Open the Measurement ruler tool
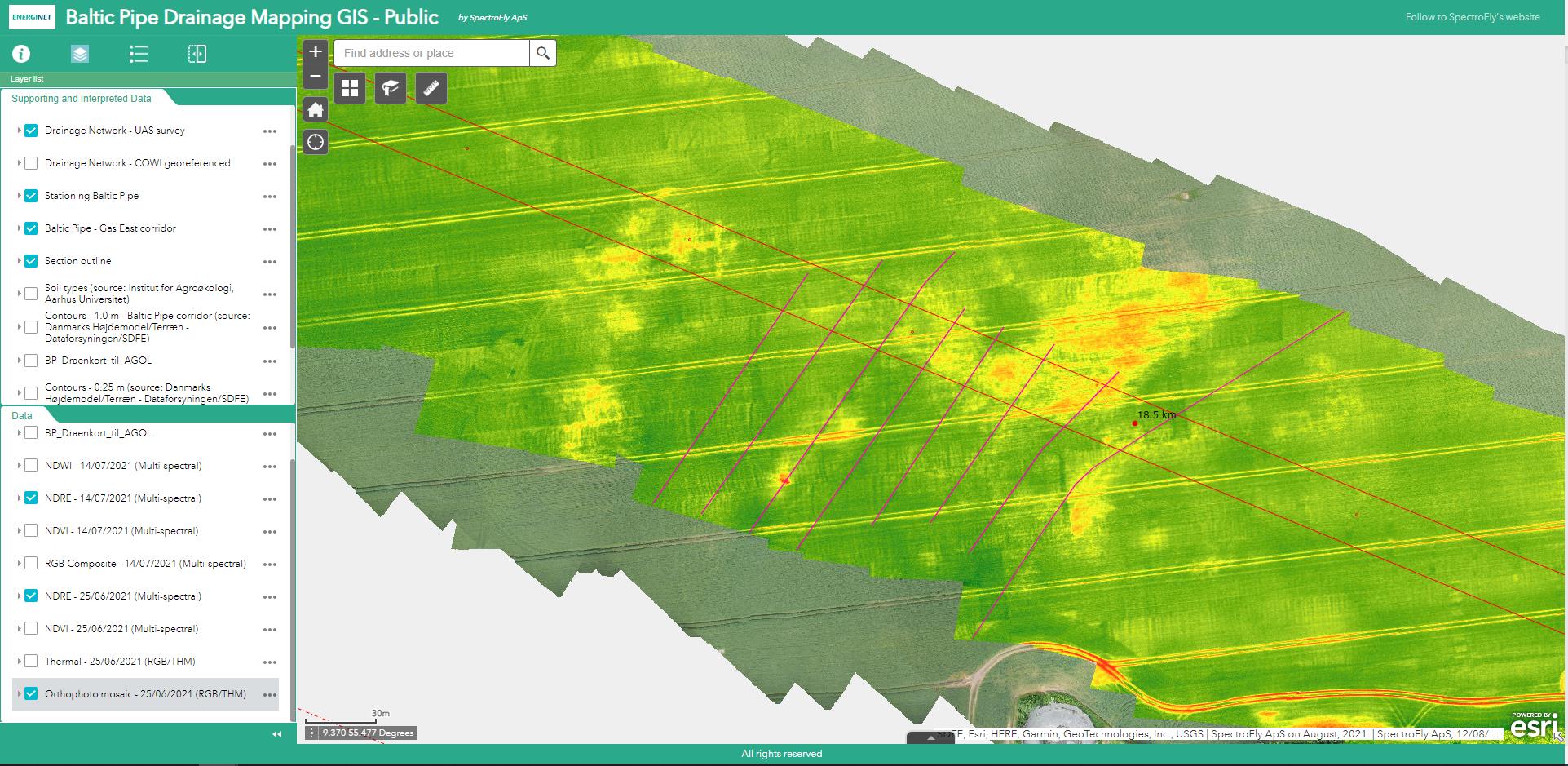This screenshot has width=1568, height=766. [x=431, y=88]
